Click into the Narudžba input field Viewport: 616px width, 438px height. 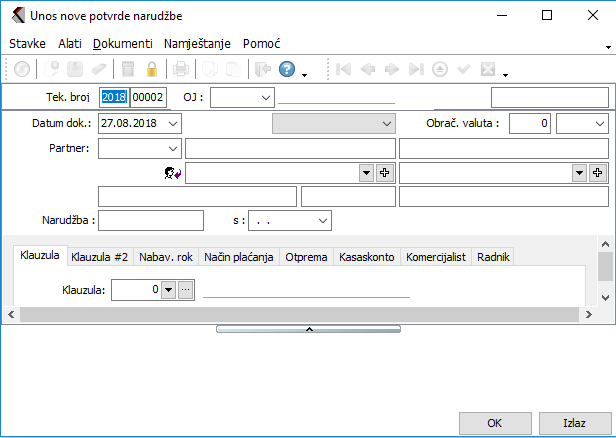151,220
